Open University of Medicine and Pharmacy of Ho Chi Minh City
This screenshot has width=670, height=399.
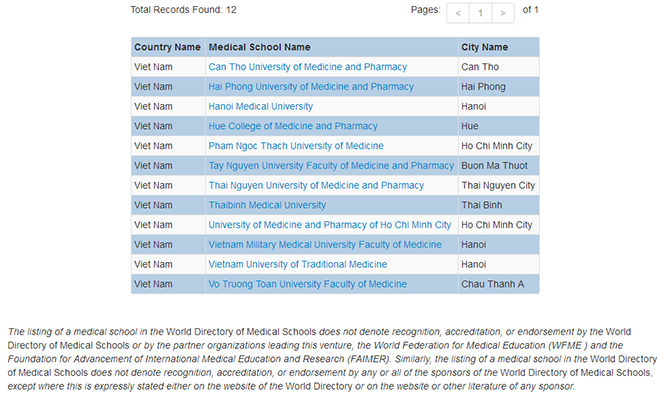(330, 225)
